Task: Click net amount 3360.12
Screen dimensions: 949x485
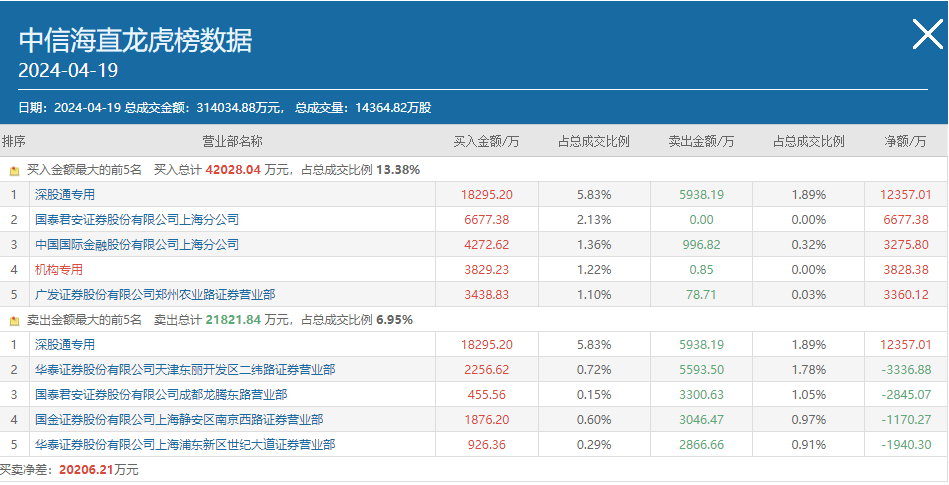Action: point(905,295)
